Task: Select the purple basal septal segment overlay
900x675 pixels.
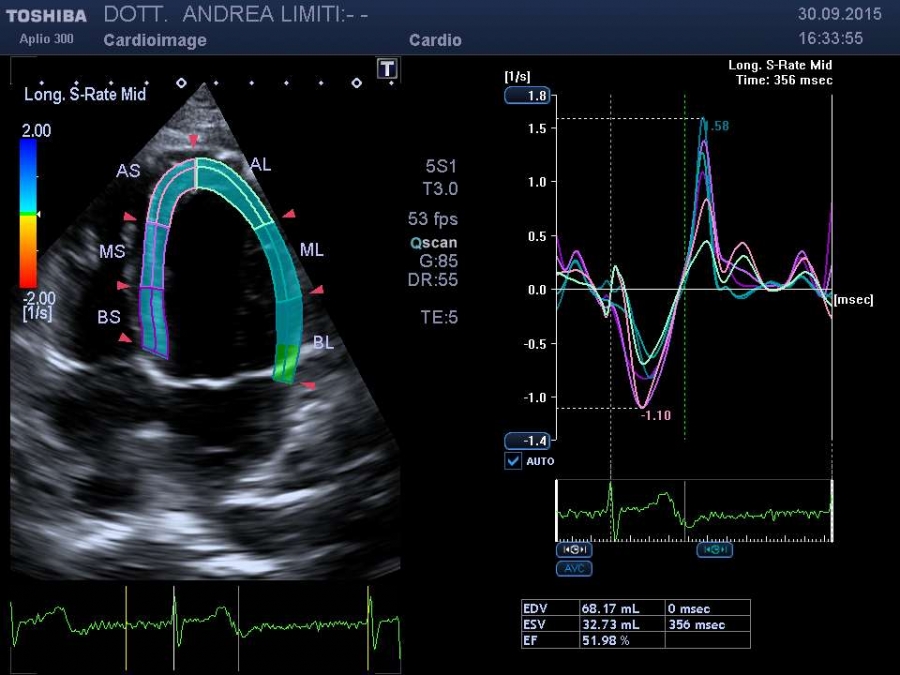Action: pyautogui.click(x=155, y=320)
